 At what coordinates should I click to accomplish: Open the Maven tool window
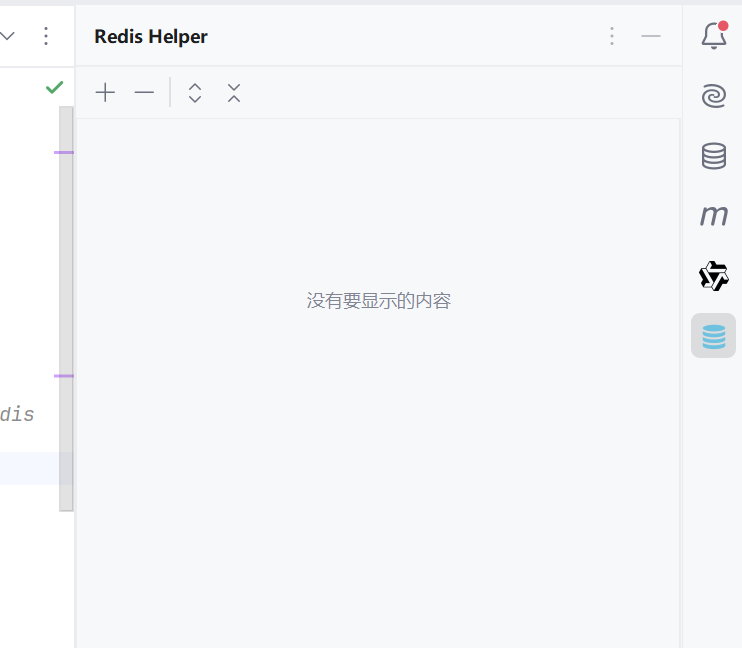pos(714,216)
